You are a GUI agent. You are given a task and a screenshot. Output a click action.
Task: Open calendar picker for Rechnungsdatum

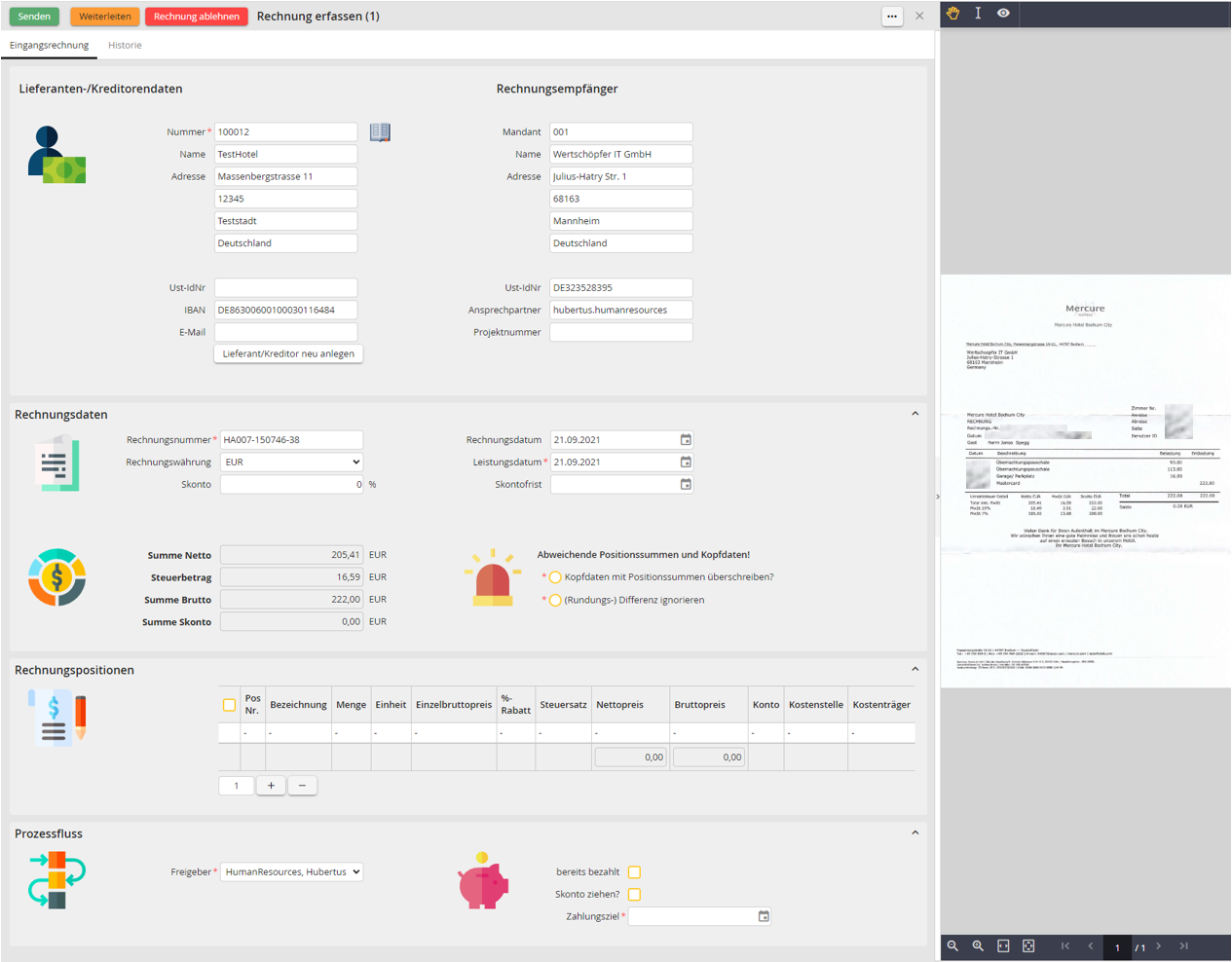(686, 440)
